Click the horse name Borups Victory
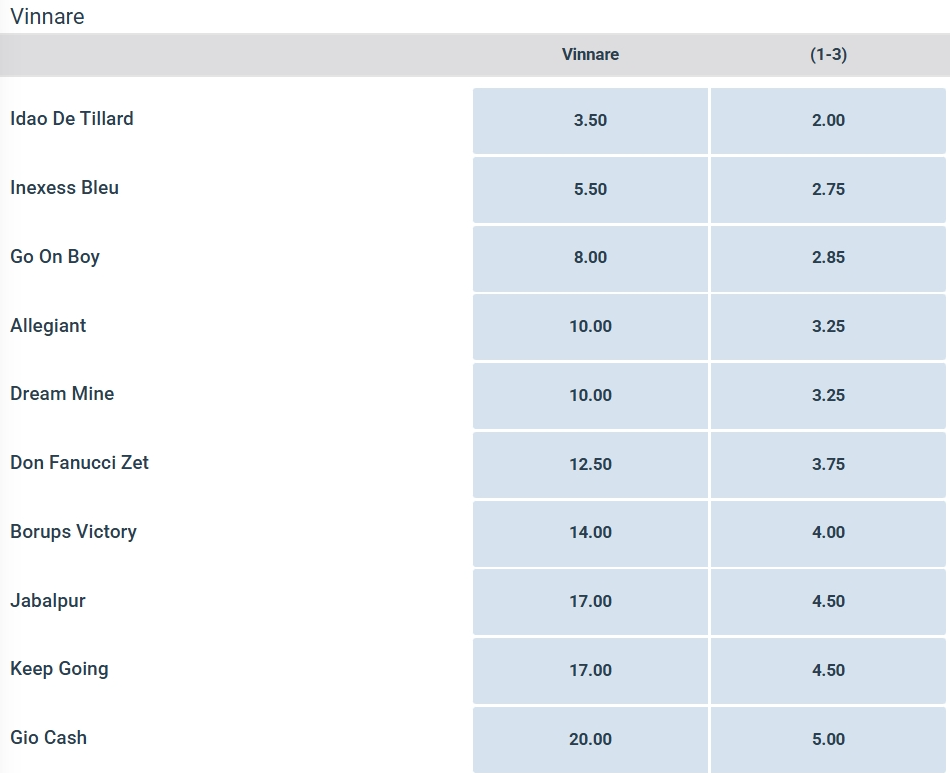950x773 pixels. pyautogui.click(x=73, y=532)
